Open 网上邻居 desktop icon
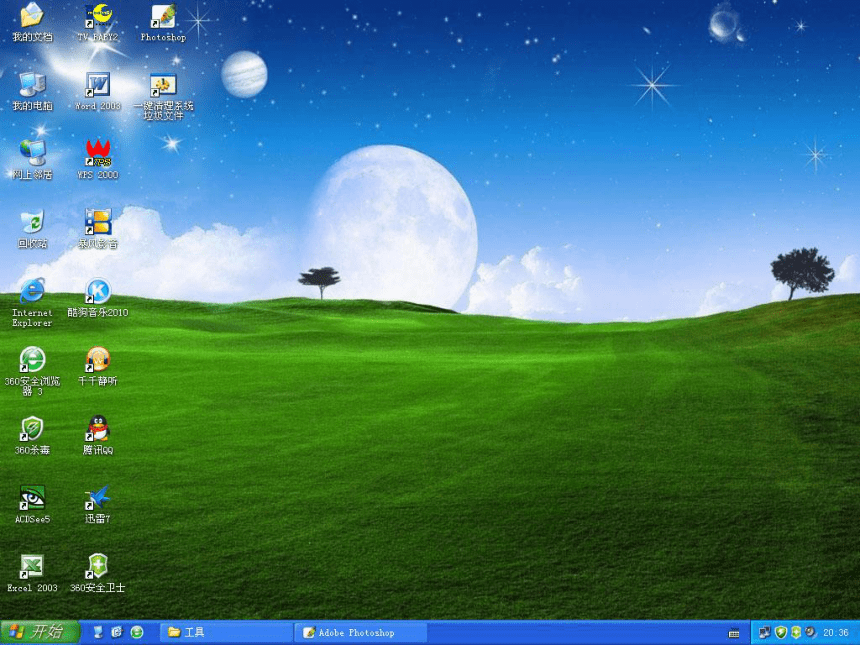Image resolution: width=860 pixels, height=645 pixels. [x=32, y=160]
